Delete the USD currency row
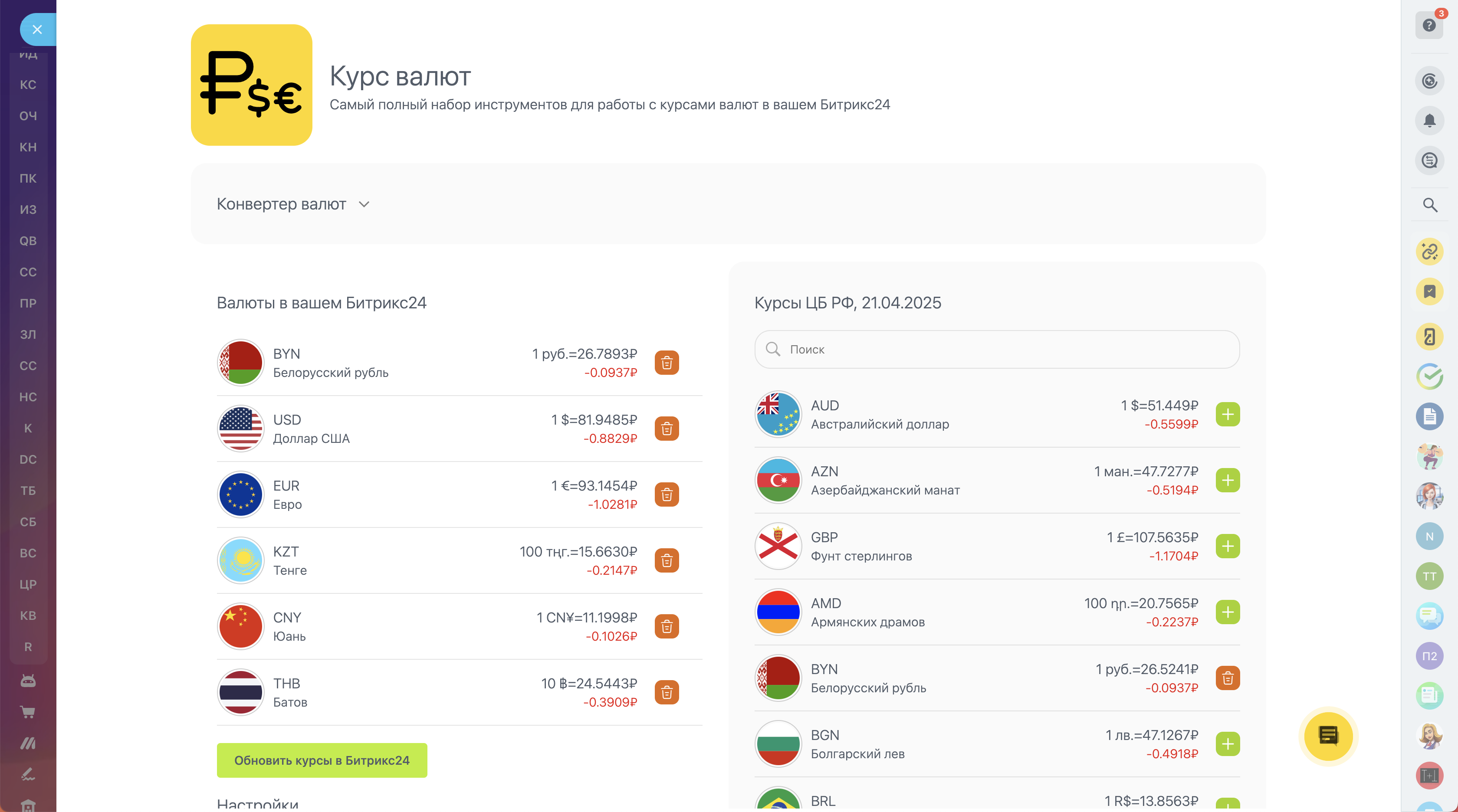This screenshot has height=812, width=1458. point(667,429)
